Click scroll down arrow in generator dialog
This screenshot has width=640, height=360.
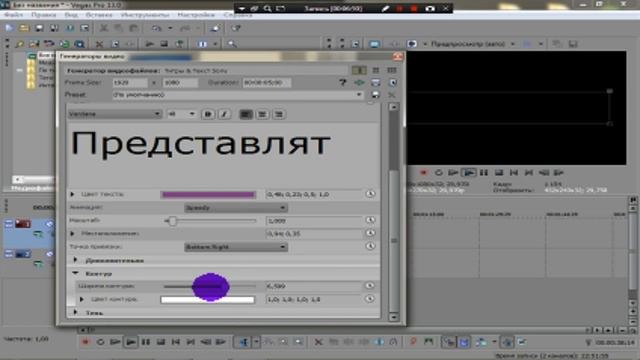coord(393,317)
